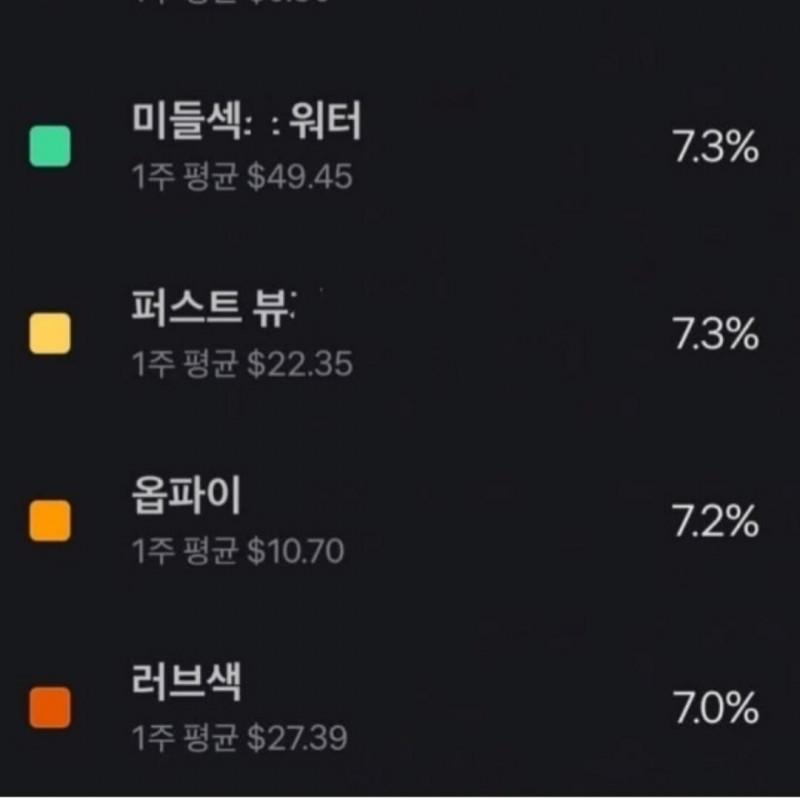The height and width of the screenshot is (800, 800).
Task: Click the dark orange swatch beside 러브색
Action: pos(50,708)
